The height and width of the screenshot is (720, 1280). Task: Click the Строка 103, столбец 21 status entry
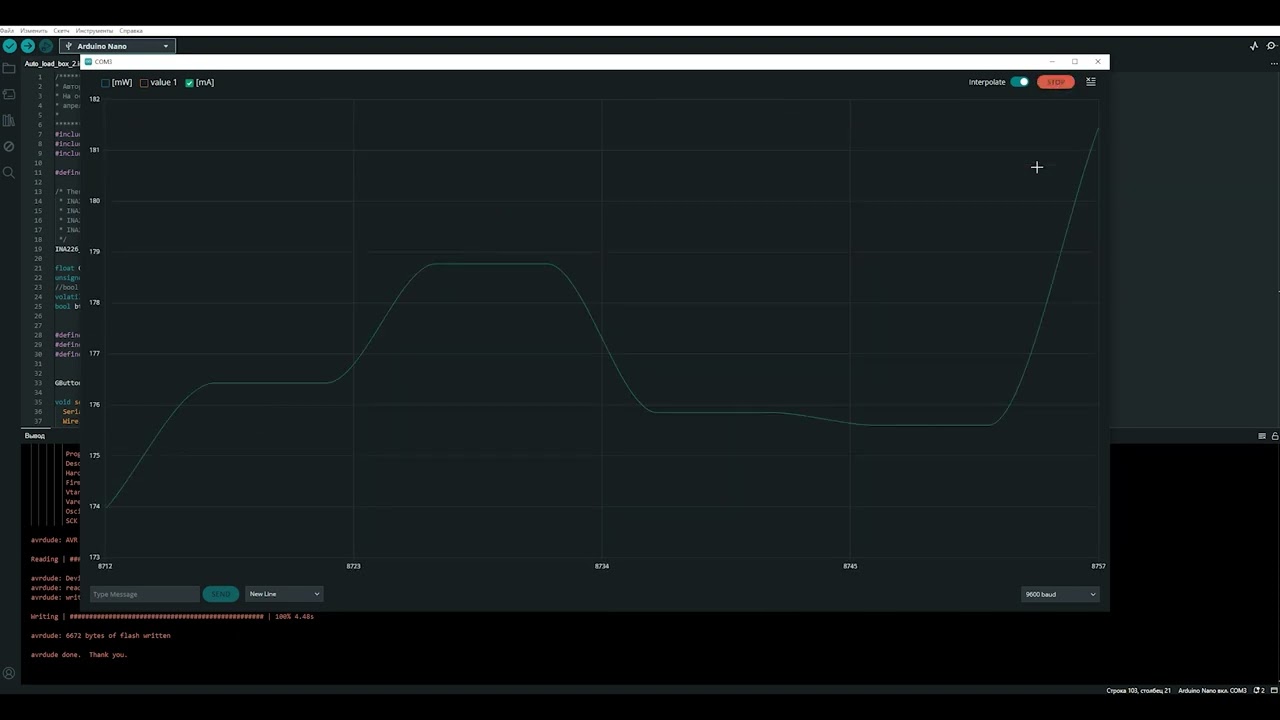[x=1139, y=690]
